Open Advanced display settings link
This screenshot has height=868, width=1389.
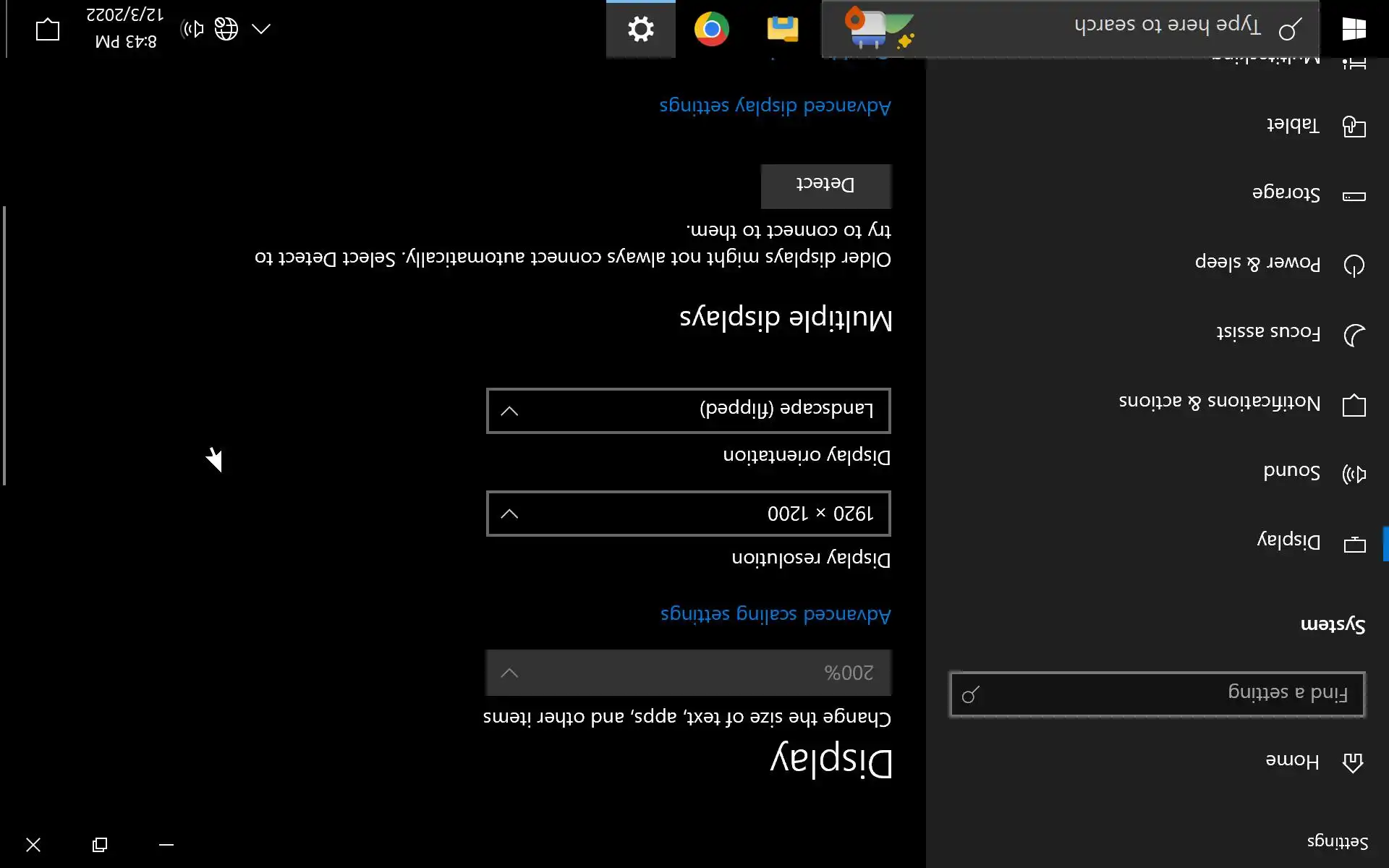775,106
